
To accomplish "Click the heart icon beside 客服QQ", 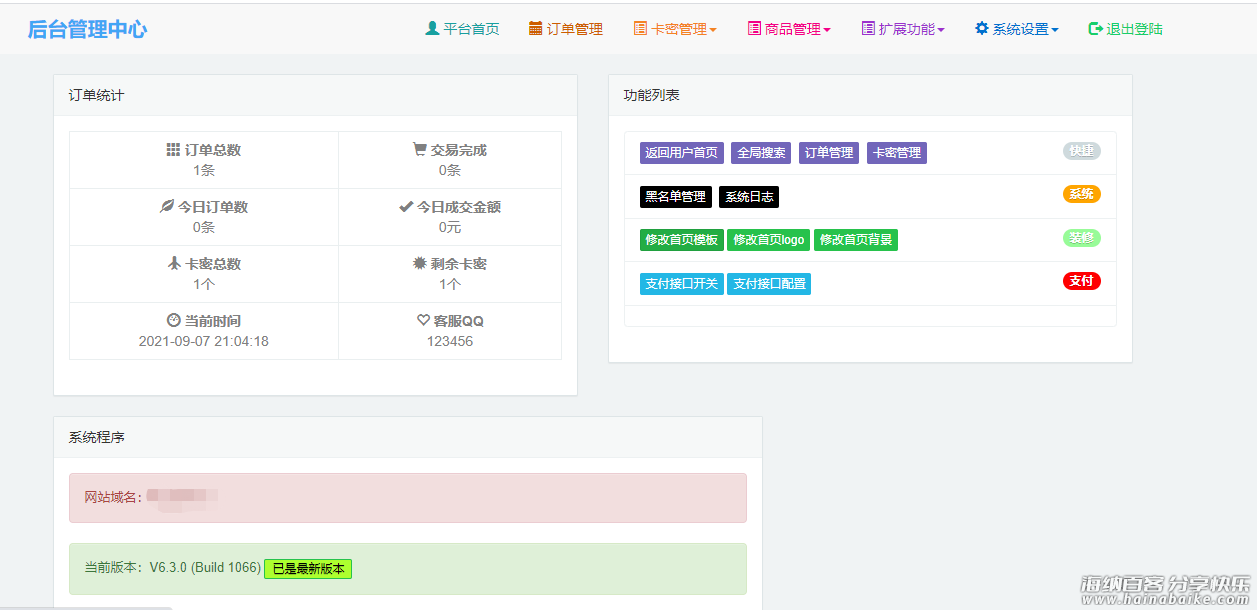I will click(423, 321).
